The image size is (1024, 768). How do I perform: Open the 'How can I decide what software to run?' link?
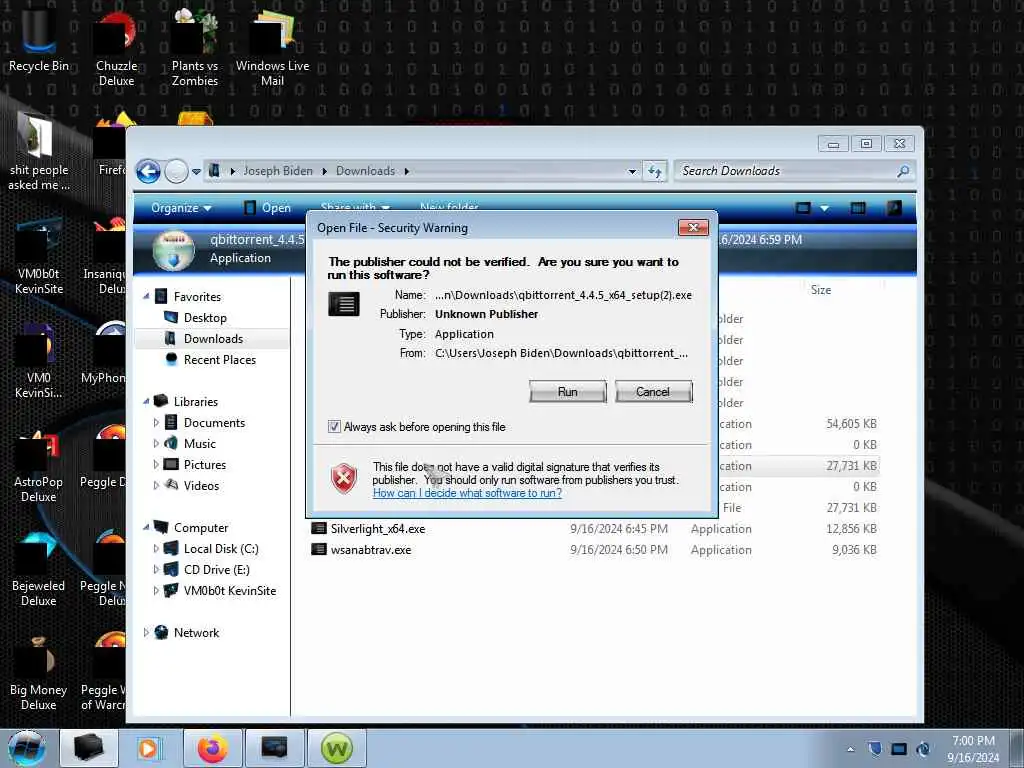(467, 493)
